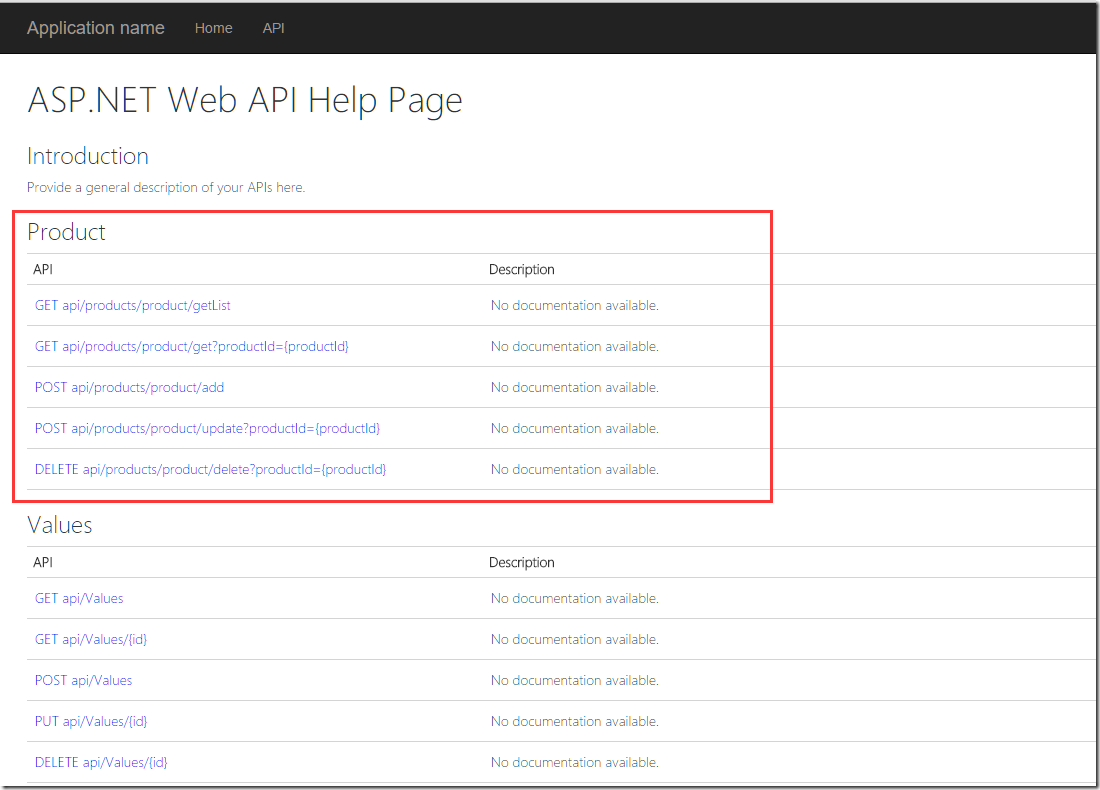This screenshot has width=1100, height=790.
Task: Open DELETE api/Values/{id} link
Action: click(x=101, y=763)
